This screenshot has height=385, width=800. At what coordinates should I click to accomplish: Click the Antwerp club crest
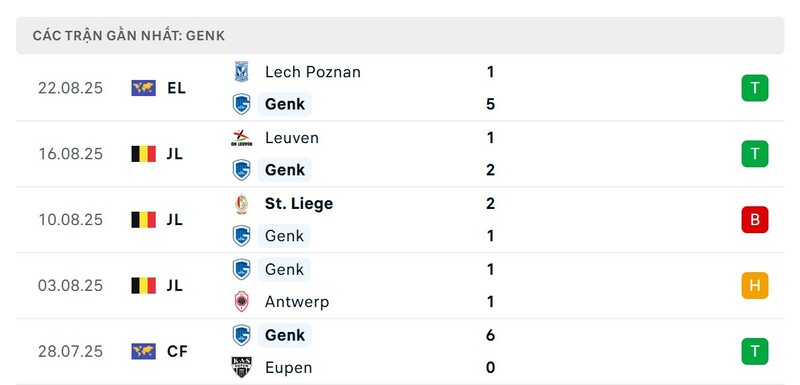pyautogui.click(x=241, y=302)
